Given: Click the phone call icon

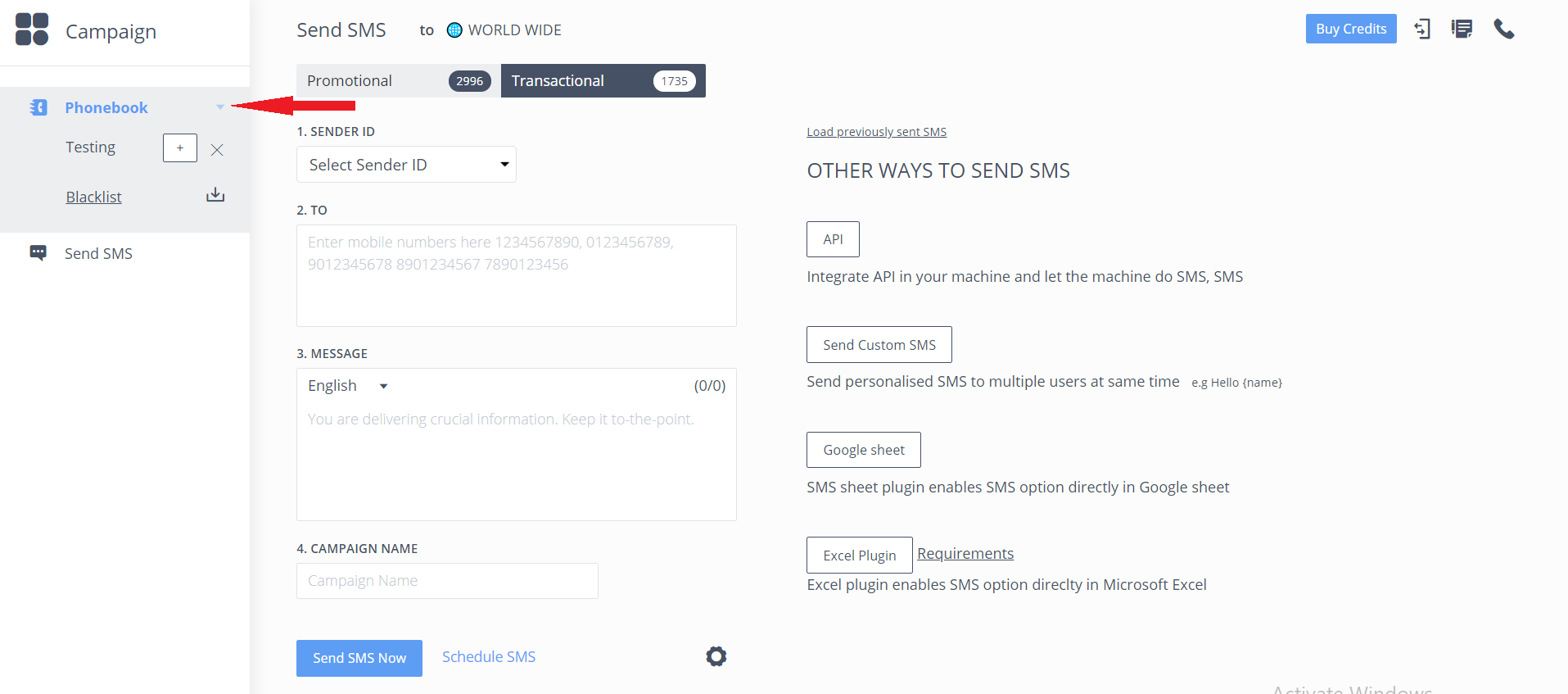Looking at the screenshot, I should click(1504, 29).
